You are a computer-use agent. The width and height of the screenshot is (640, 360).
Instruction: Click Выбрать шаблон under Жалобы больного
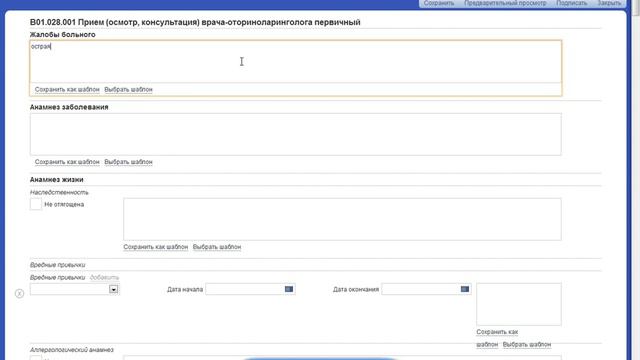point(128,89)
